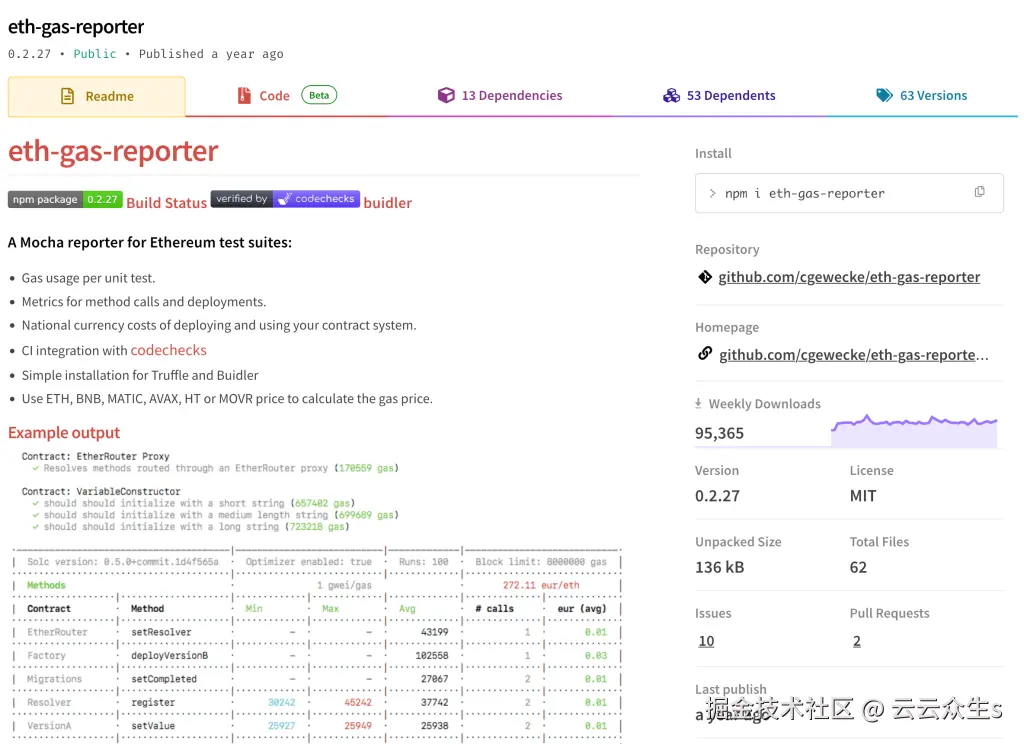Open the buidler link

[x=387, y=202]
